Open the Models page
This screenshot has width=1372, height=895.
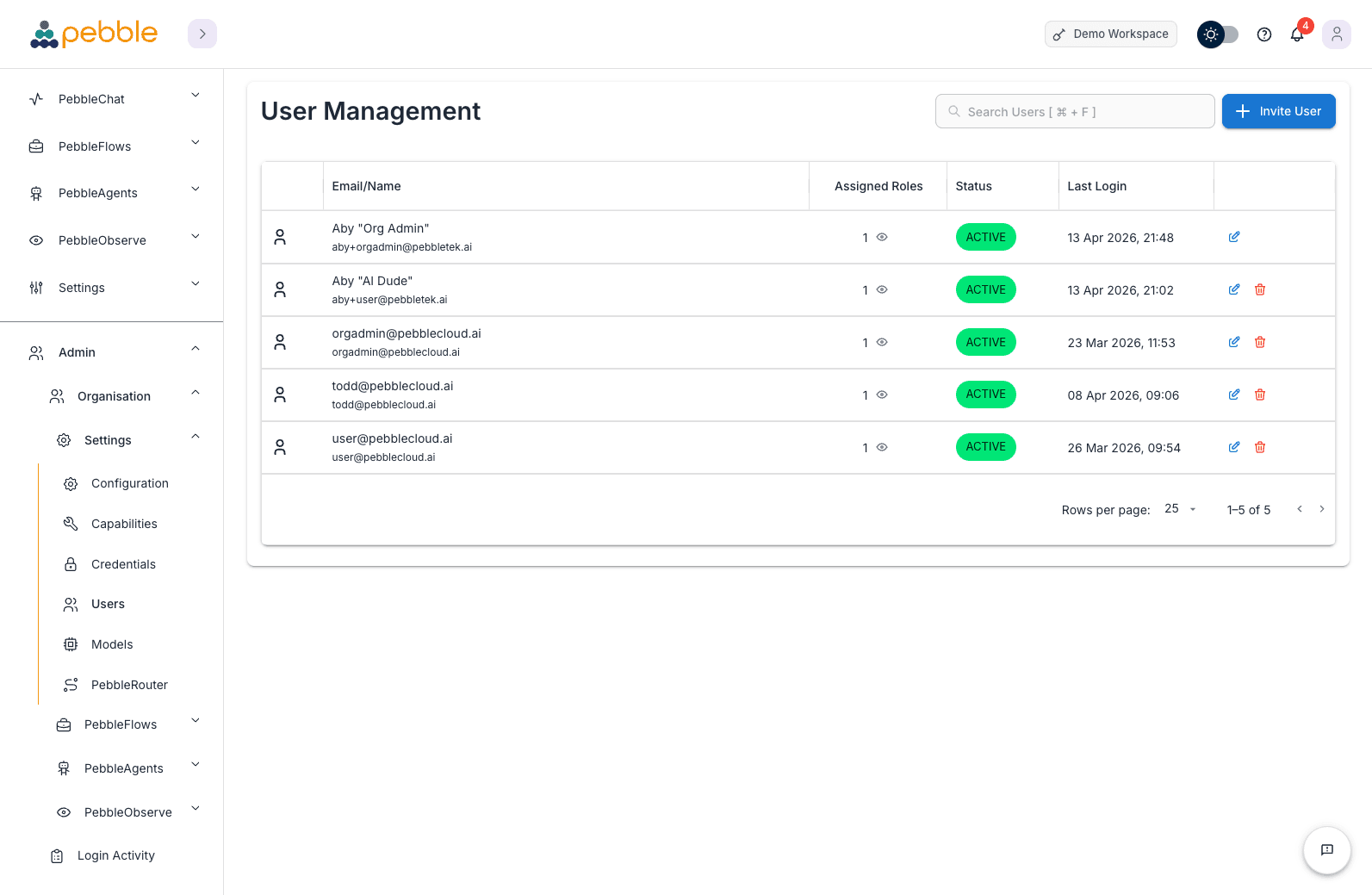point(112,644)
